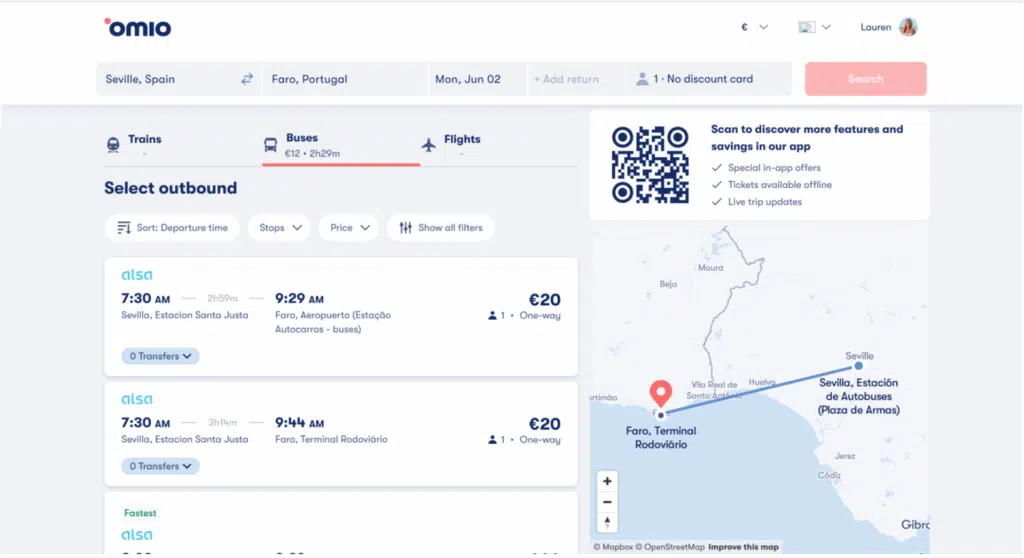Viewport: 1024px width, 558px height.
Task: Open Lauren's profile avatar
Action: (x=908, y=27)
